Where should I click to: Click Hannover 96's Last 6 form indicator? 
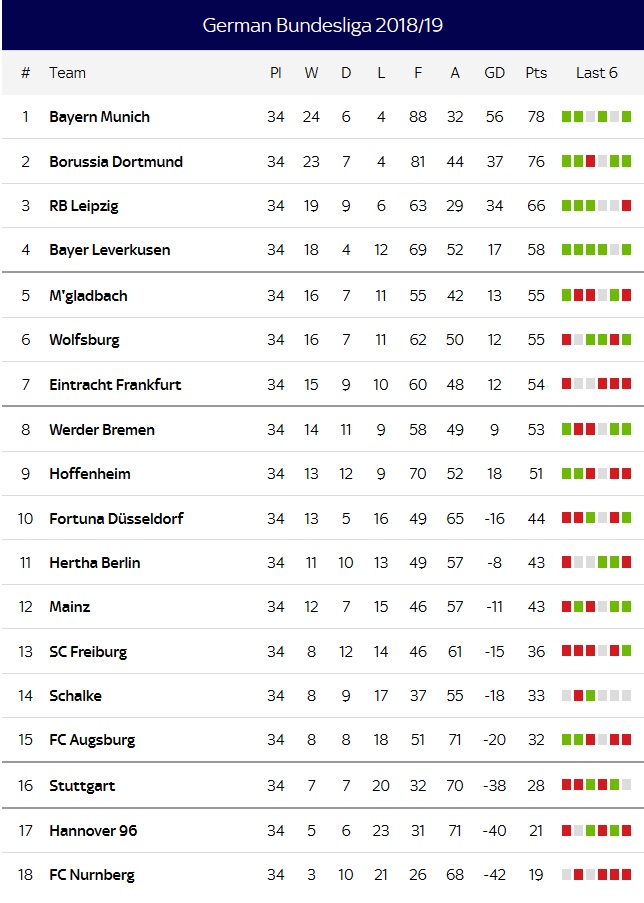596,831
